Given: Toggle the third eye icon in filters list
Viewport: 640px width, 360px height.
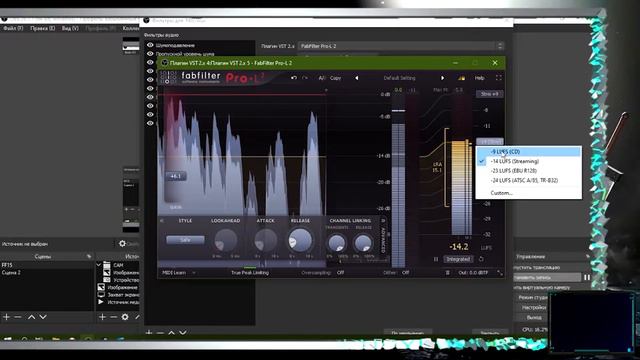Looking at the screenshot, I should pyautogui.click(x=150, y=62).
